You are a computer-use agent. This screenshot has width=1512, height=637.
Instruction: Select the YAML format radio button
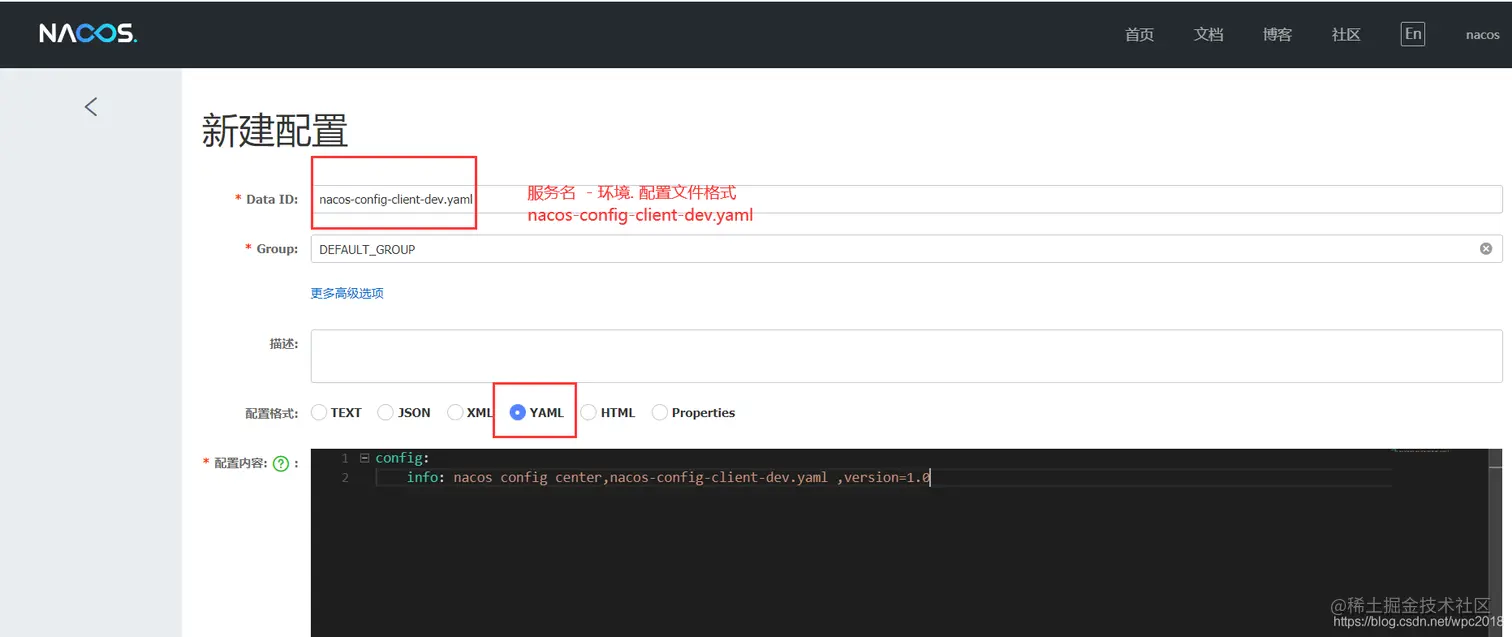click(x=518, y=412)
